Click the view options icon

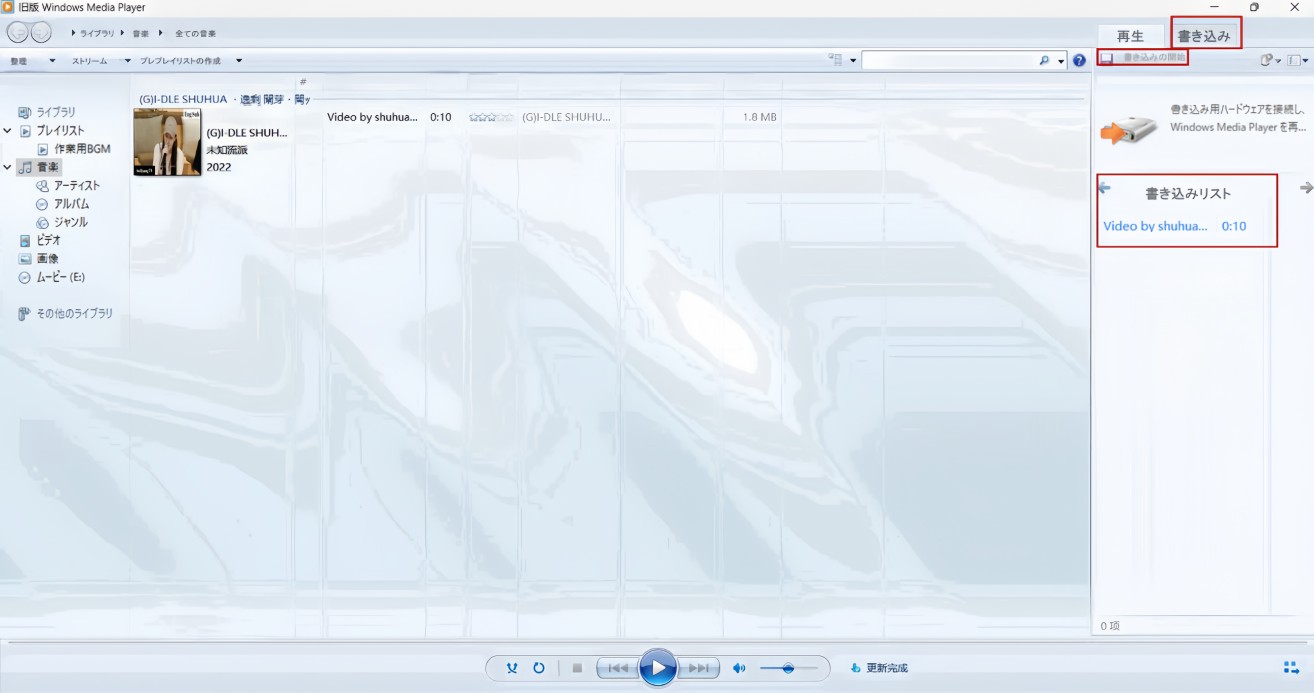pos(835,60)
